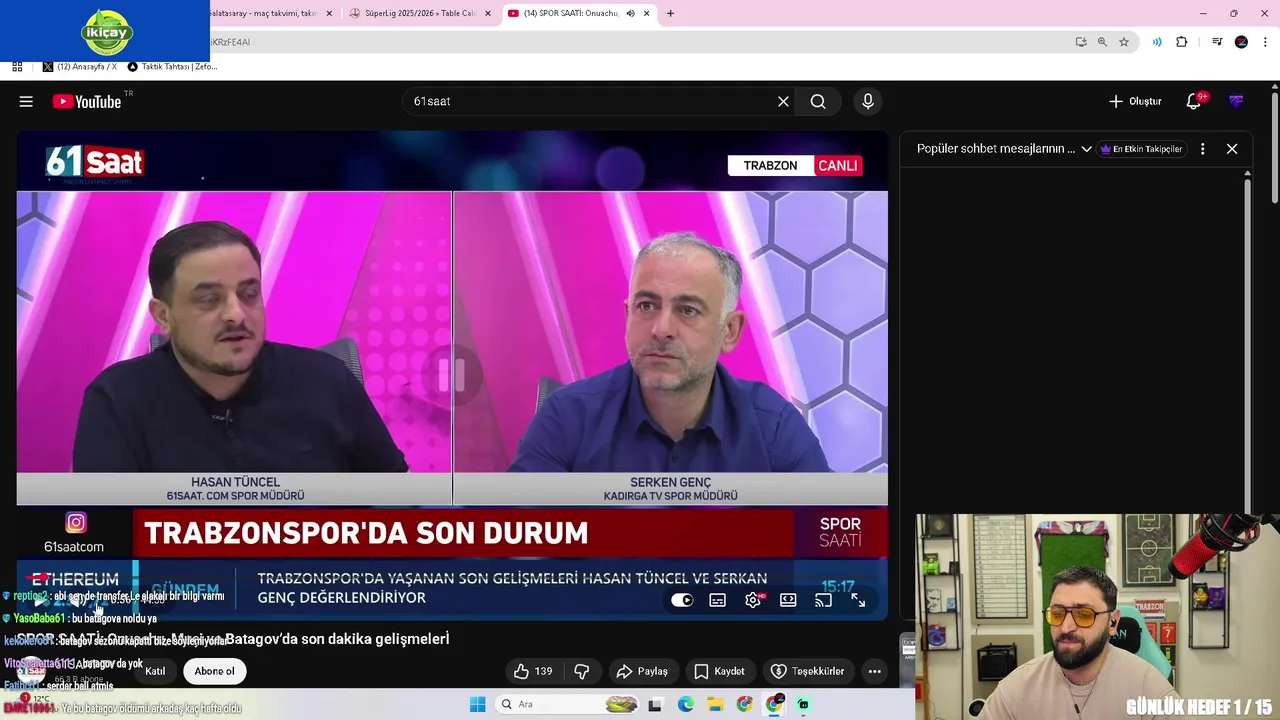Viewport: 1280px width, 720px height.
Task: Go to the YouTube home logo
Action: pyautogui.click(x=87, y=101)
